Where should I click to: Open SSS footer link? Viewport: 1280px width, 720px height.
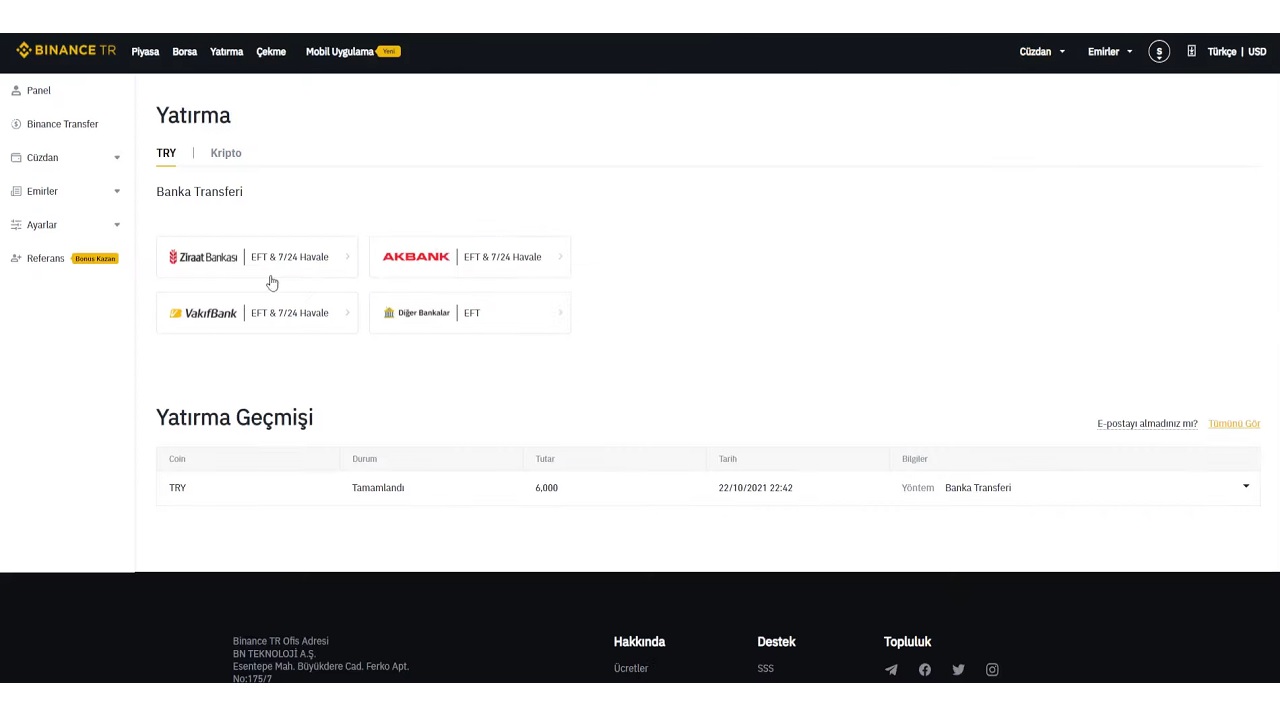pyautogui.click(x=766, y=668)
